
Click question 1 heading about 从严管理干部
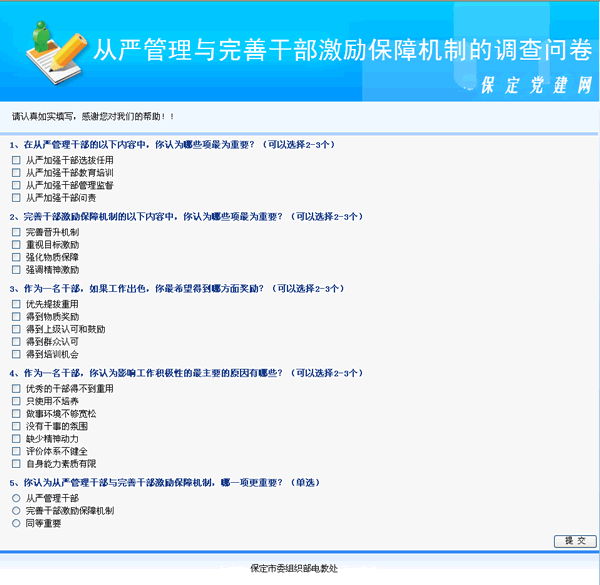coord(172,145)
